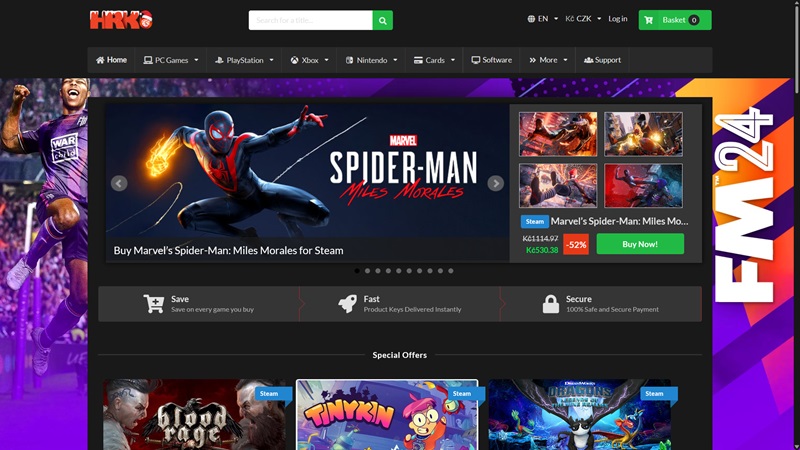Select the sixth carousel dot
The width and height of the screenshot is (800, 450).
click(409, 271)
